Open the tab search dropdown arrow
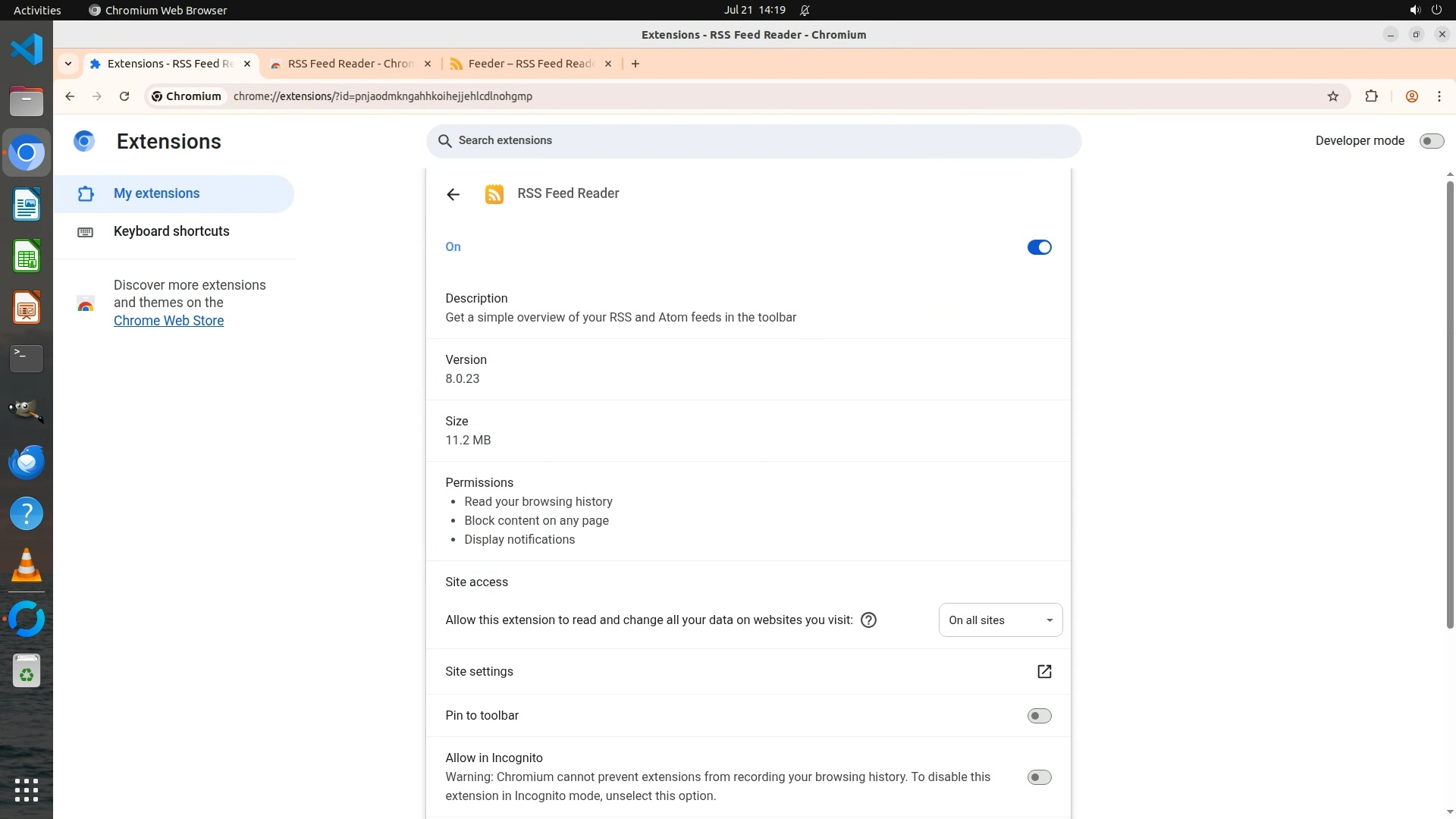 point(68,64)
